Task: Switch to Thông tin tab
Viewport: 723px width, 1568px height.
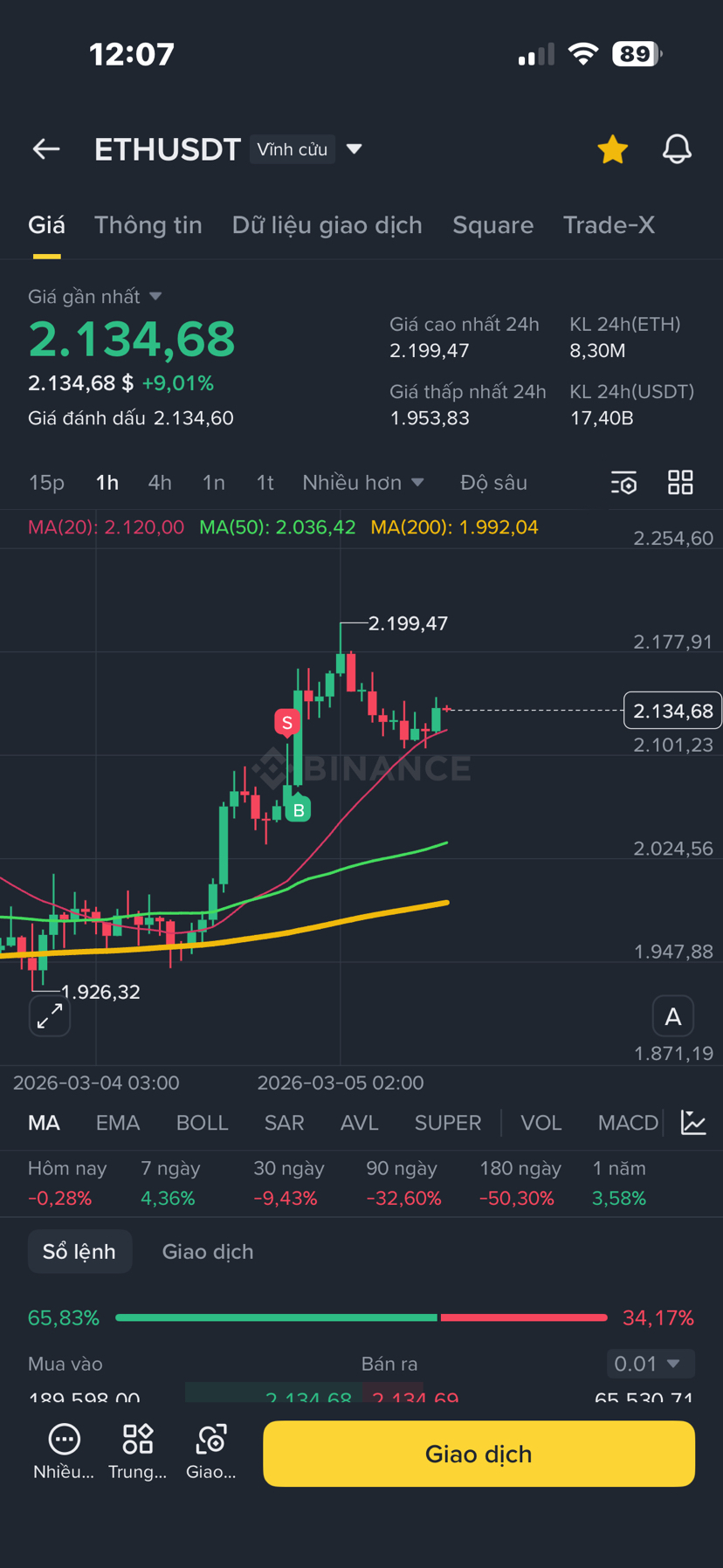Action: [148, 225]
